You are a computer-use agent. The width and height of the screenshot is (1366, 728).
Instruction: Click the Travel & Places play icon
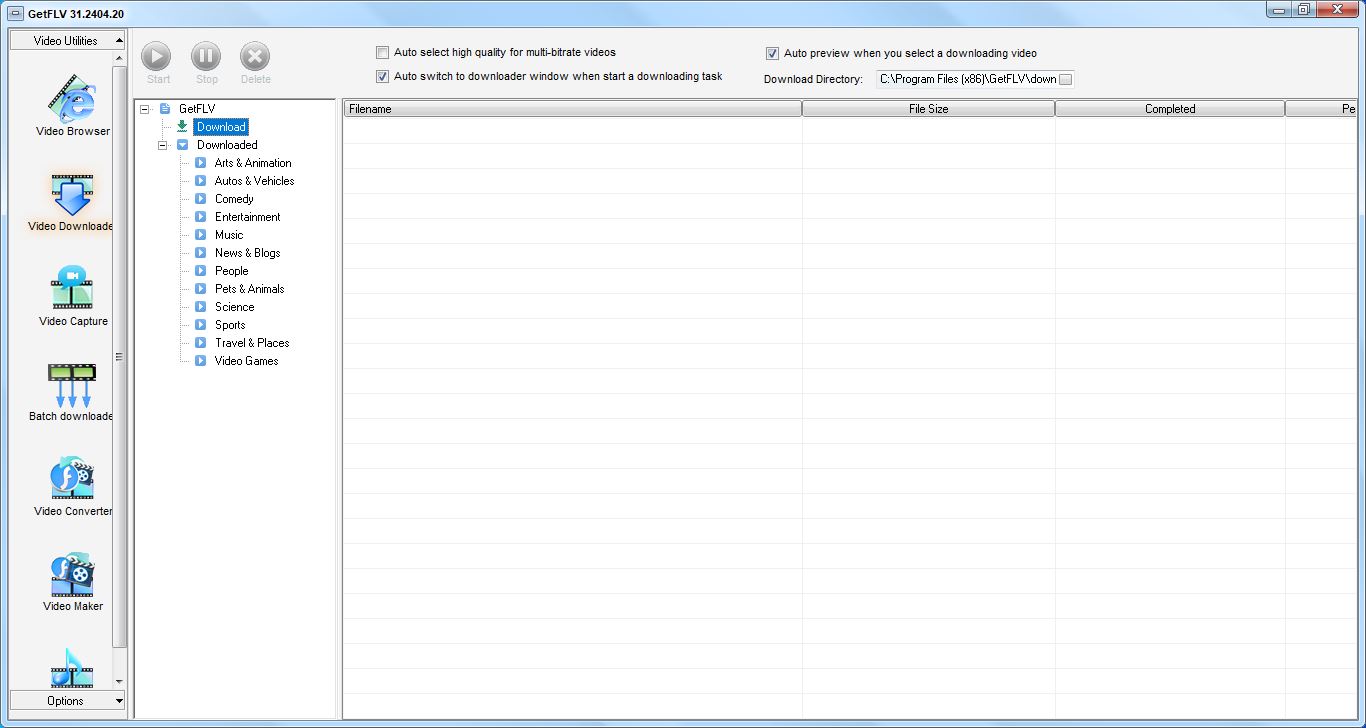coord(200,343)
